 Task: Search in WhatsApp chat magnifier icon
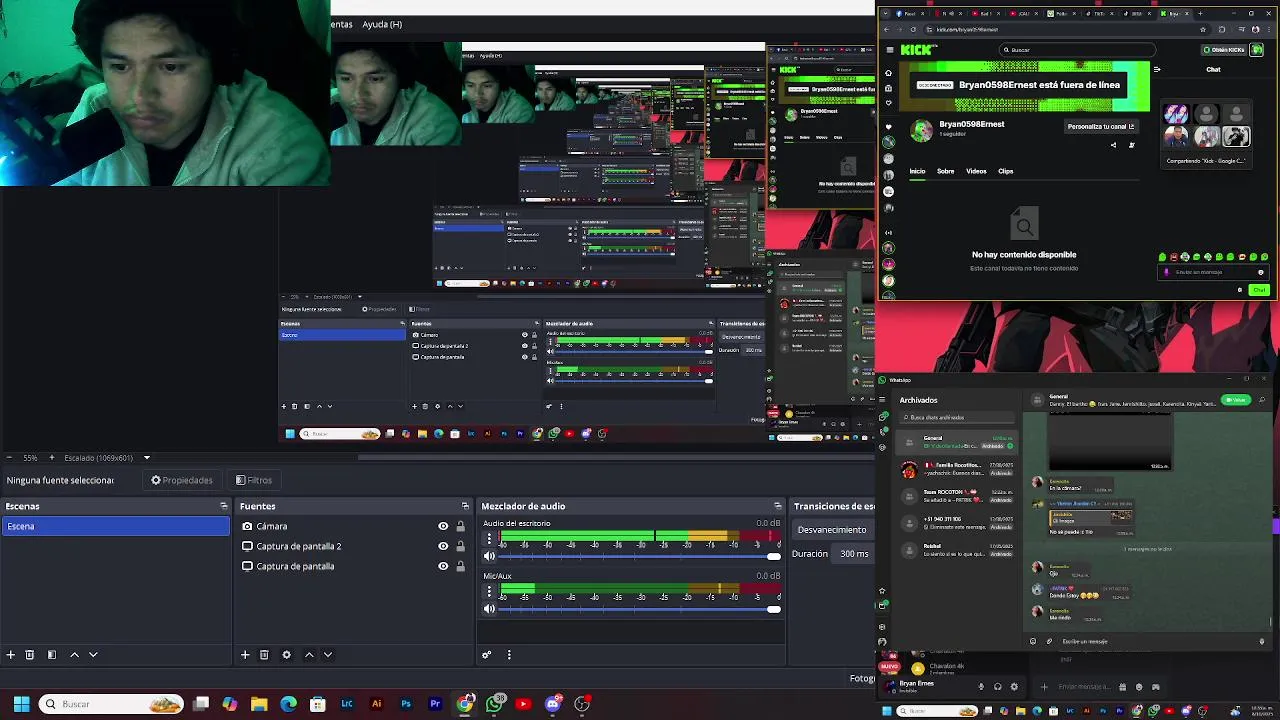1262,400
